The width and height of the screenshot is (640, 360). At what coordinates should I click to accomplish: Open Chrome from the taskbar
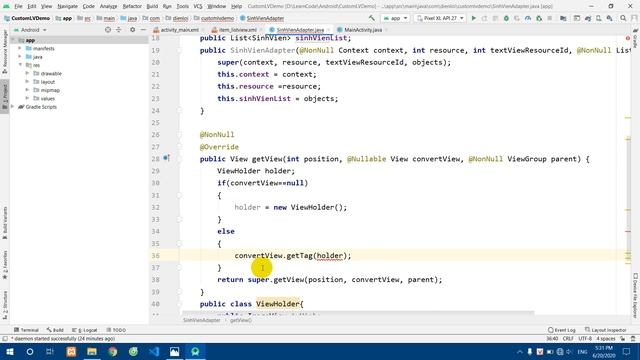pyautogui.click(x=113, y=351)
